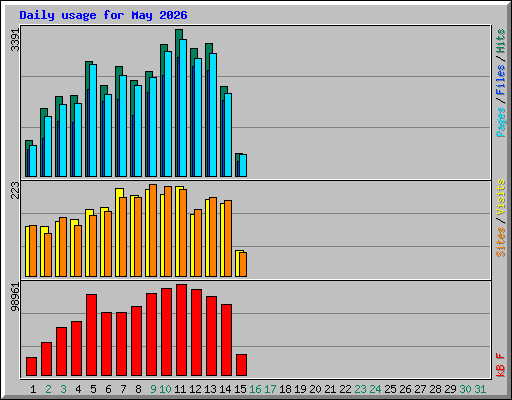The width and height of the screenshot is (512, 400).
Task: Click the 'Files' legend label
Action: click(x=501, y=80)
